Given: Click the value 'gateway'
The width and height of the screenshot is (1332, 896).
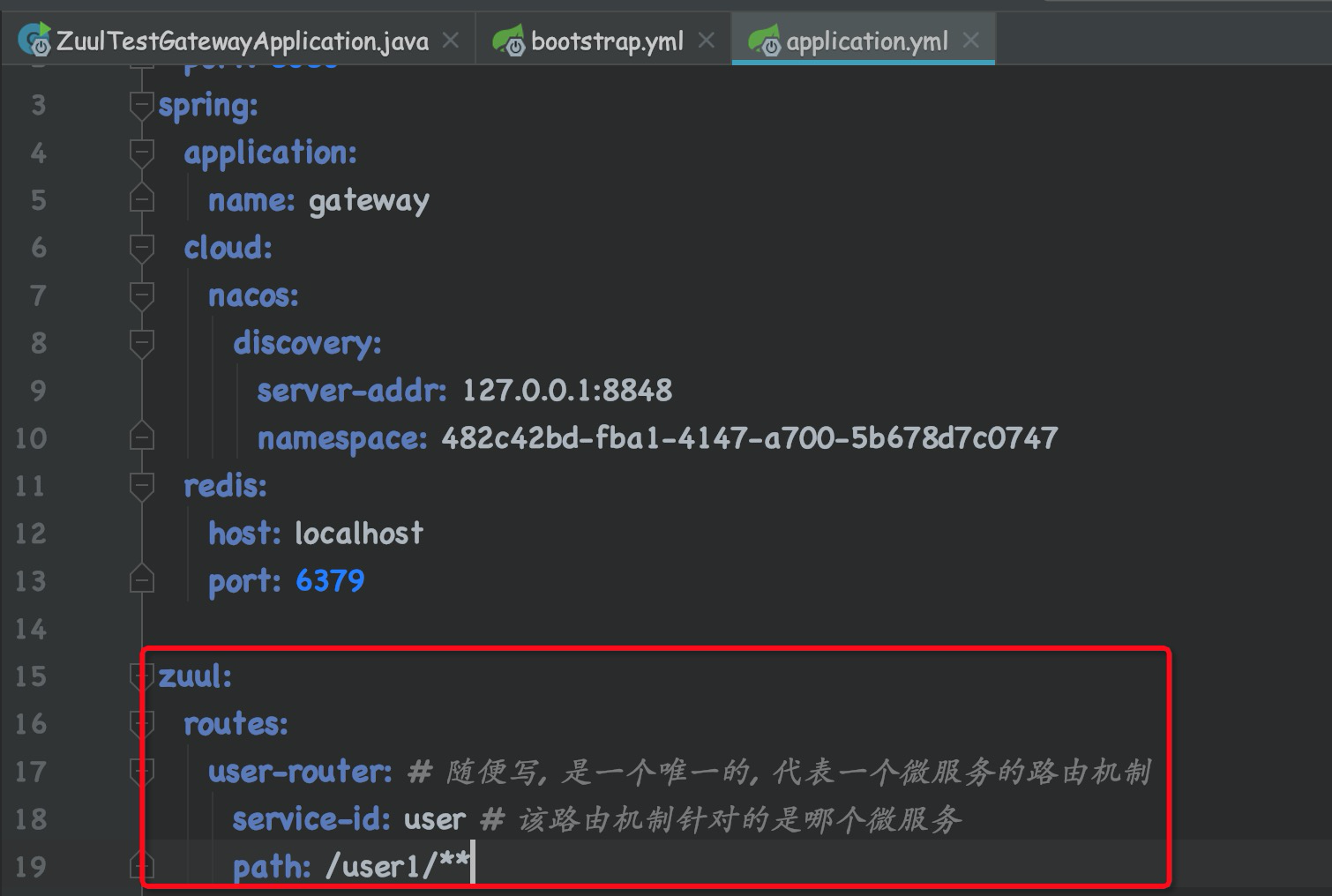Looking at the screenshot, I should tap(369, 201).
